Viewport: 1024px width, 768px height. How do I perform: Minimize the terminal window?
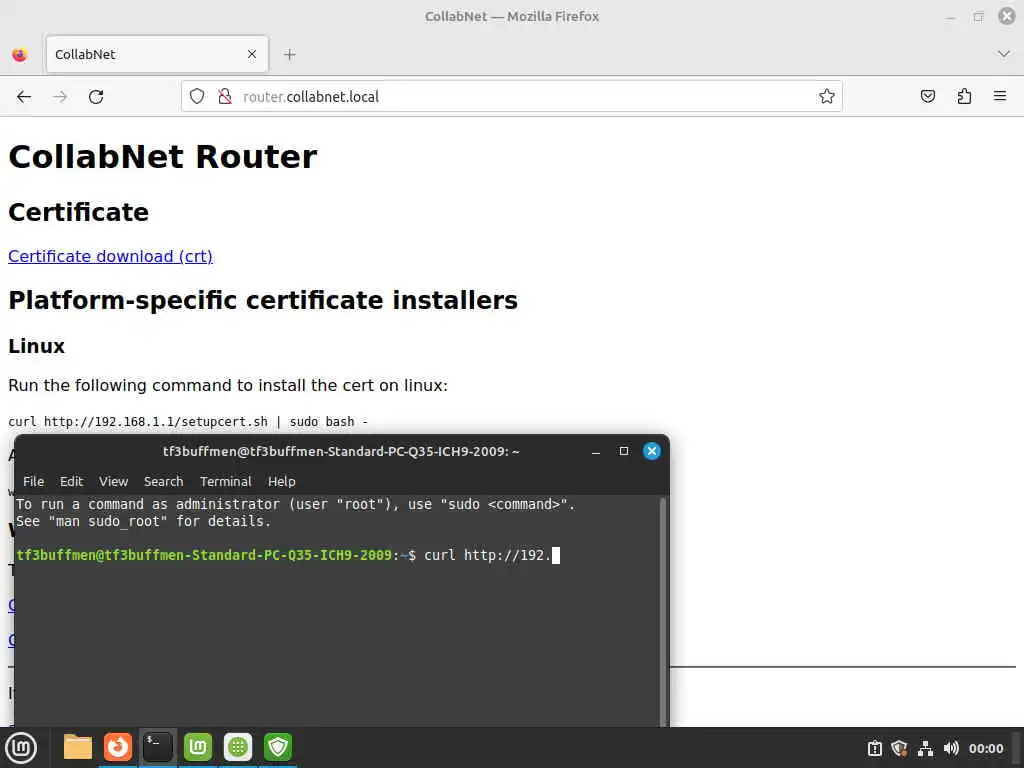596,451
